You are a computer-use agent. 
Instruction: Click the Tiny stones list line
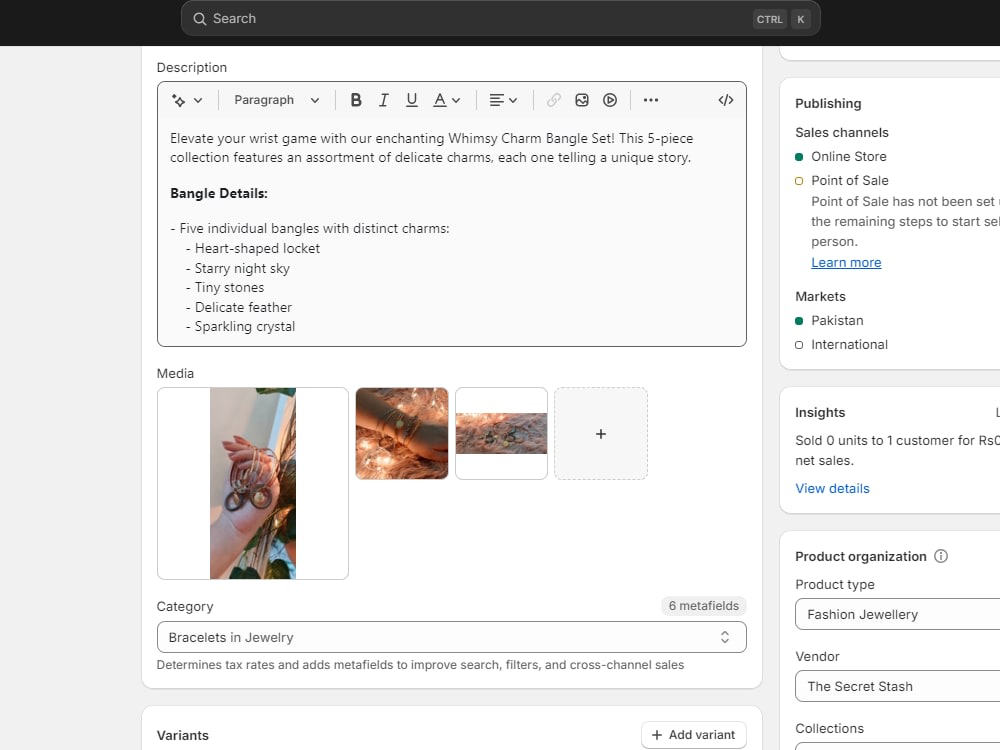(225, 288)
